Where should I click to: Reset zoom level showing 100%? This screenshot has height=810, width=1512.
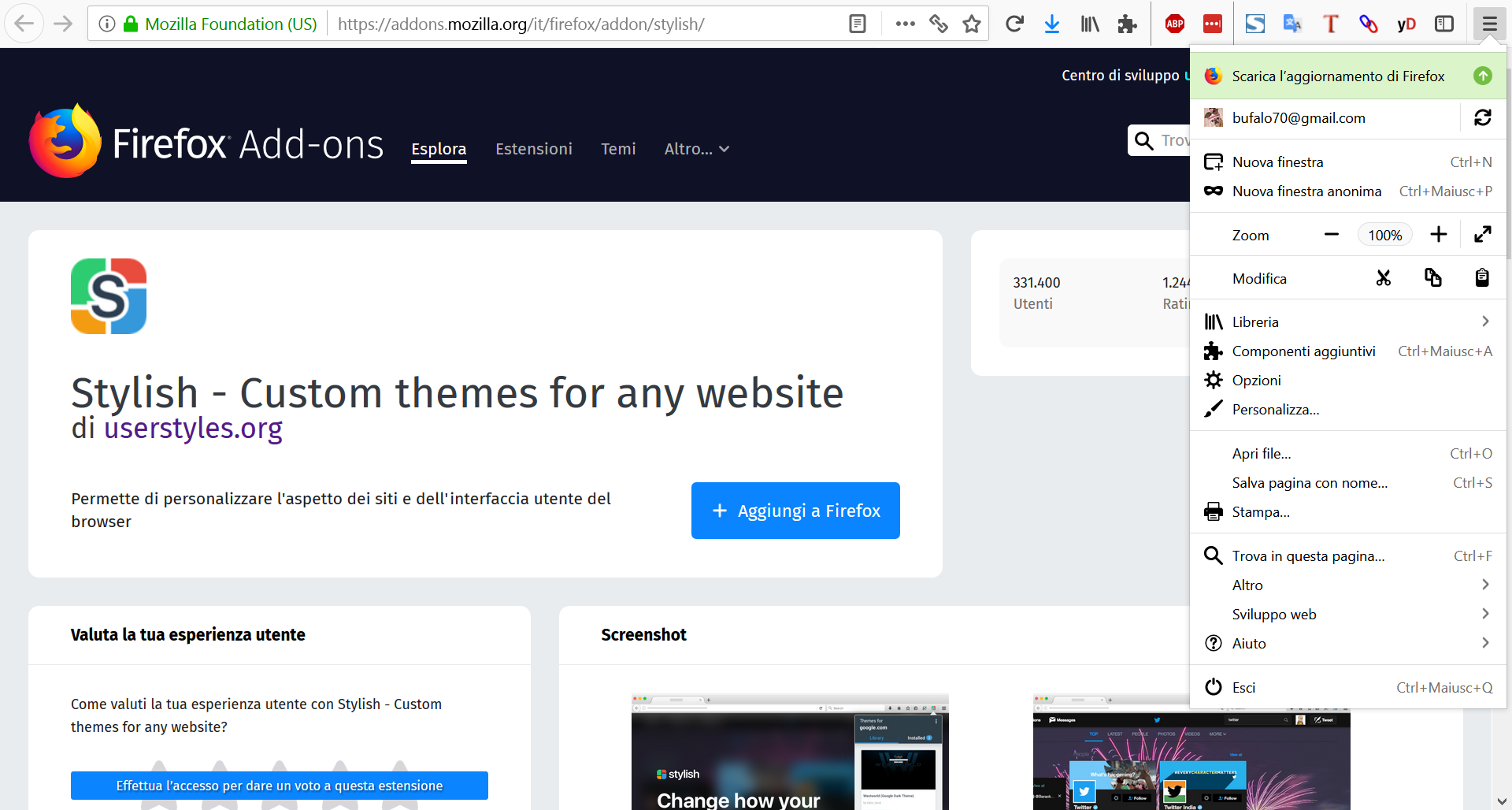tap(1385, 235)
